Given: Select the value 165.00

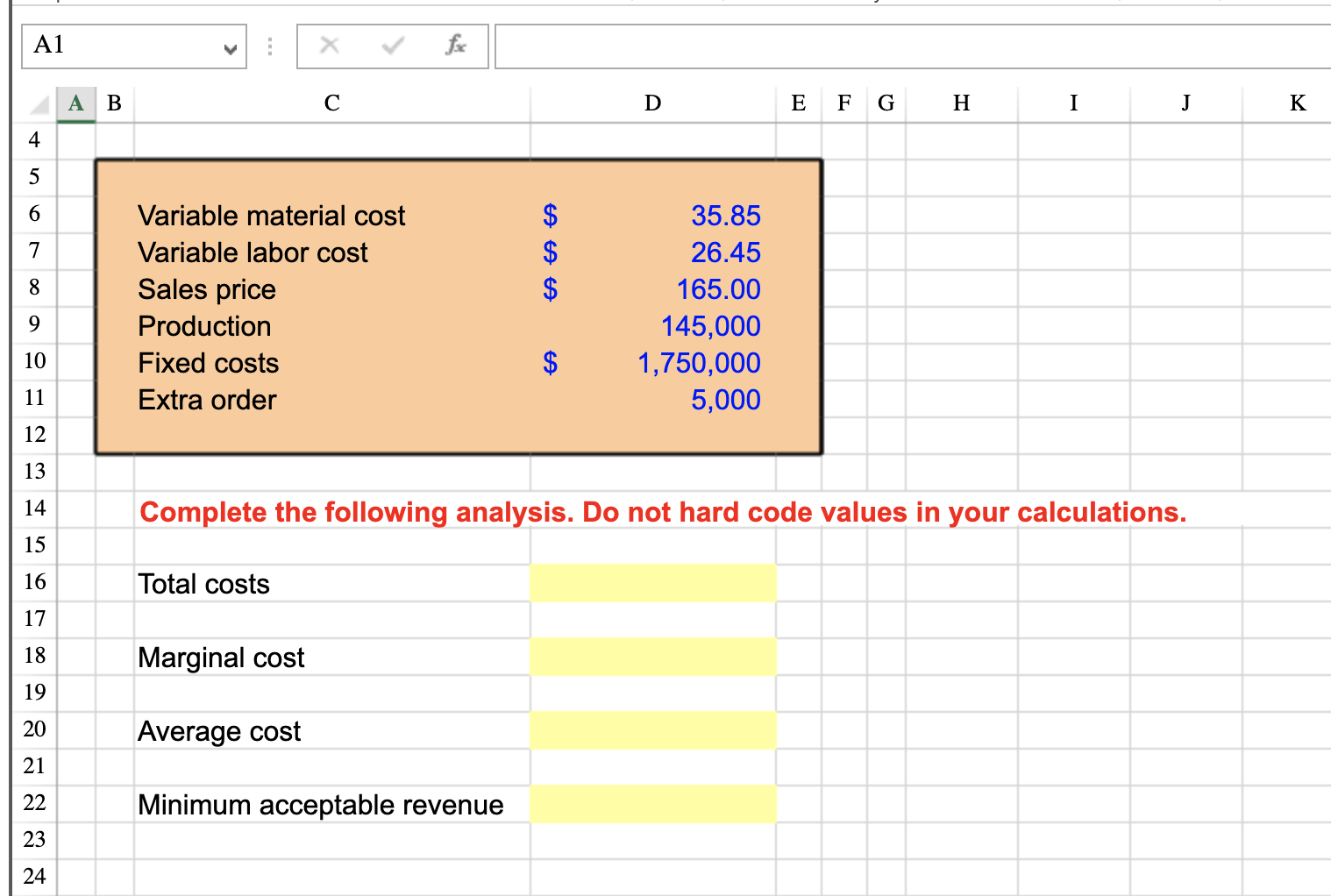Looking at the screenshot, I should 719,289.
